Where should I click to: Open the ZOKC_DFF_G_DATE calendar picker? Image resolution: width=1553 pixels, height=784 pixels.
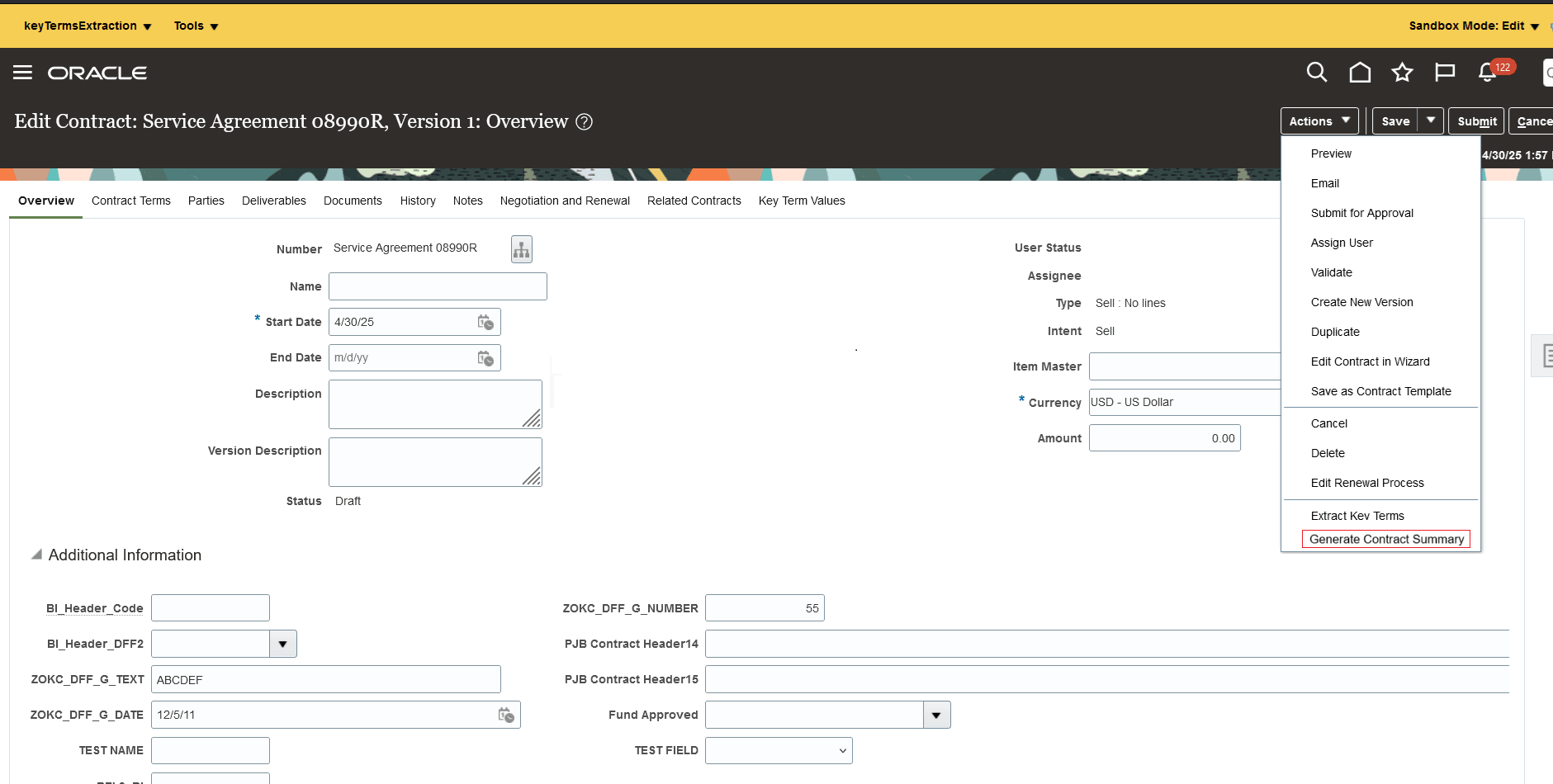click(507, 715)
